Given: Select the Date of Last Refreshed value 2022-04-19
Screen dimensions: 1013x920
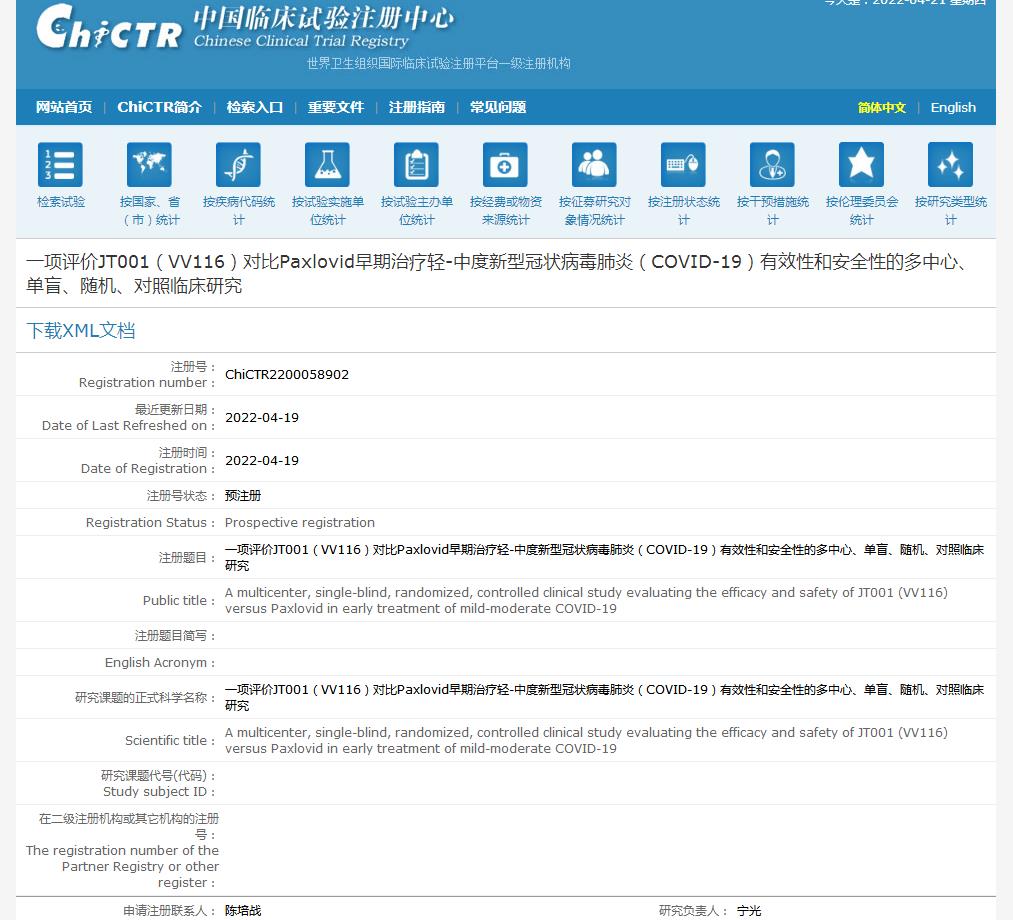Looking at the screenshot, I should click(262, 417).
